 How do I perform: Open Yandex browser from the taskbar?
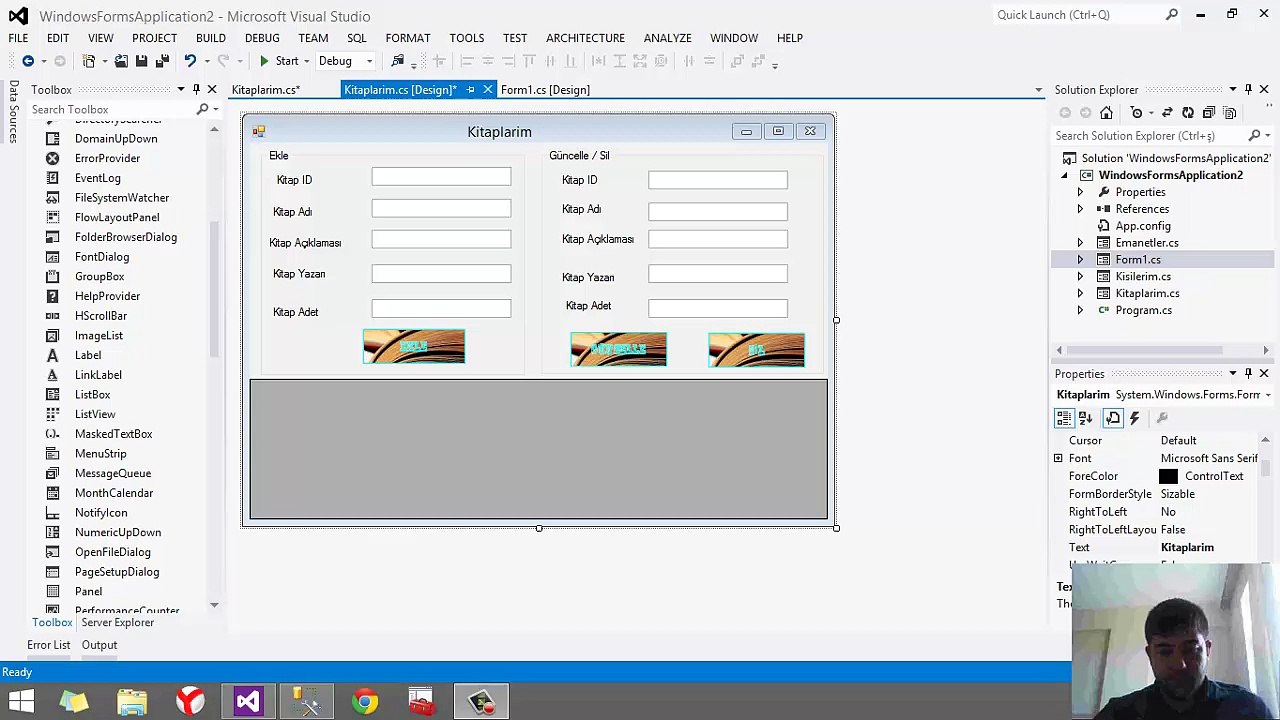point(190,702)
